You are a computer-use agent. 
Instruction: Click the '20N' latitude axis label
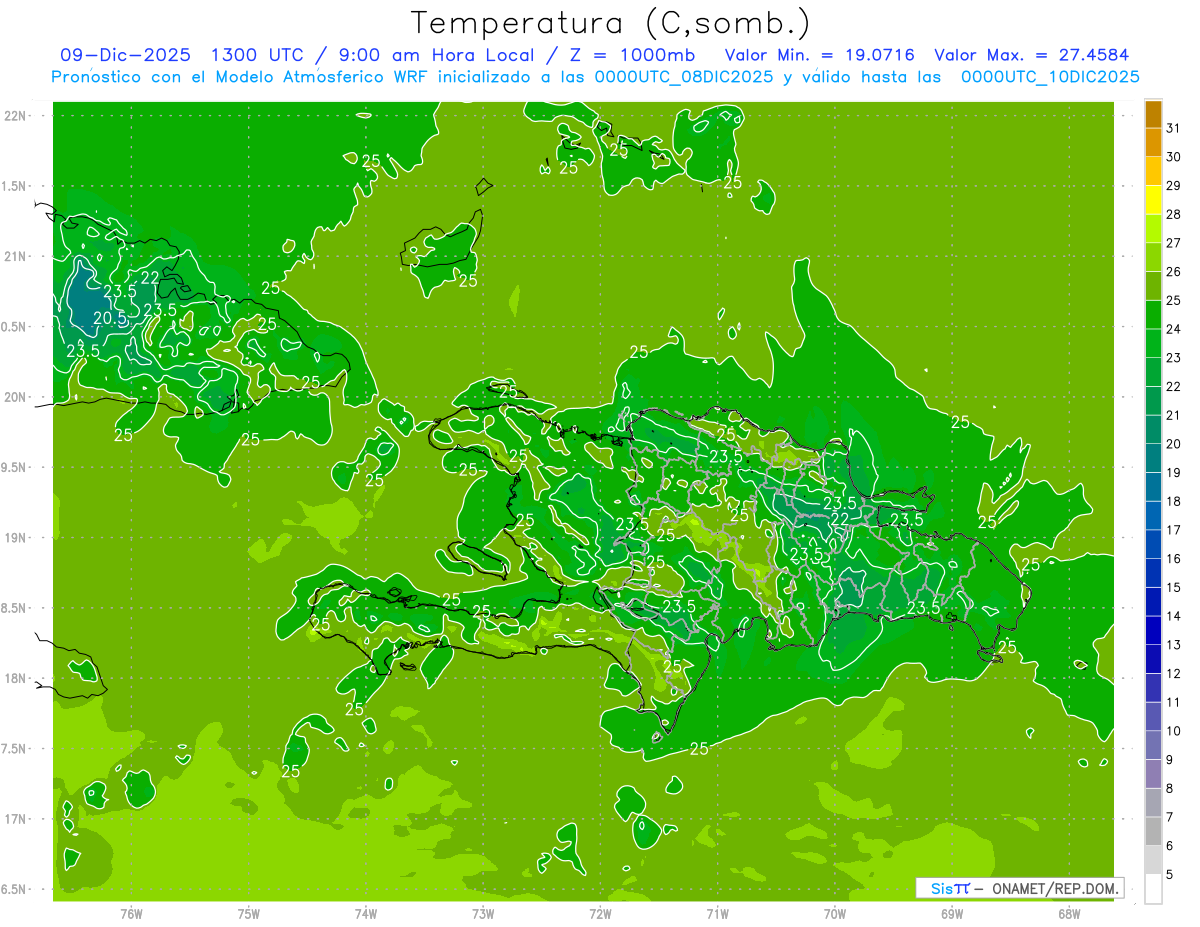point(17,397)
